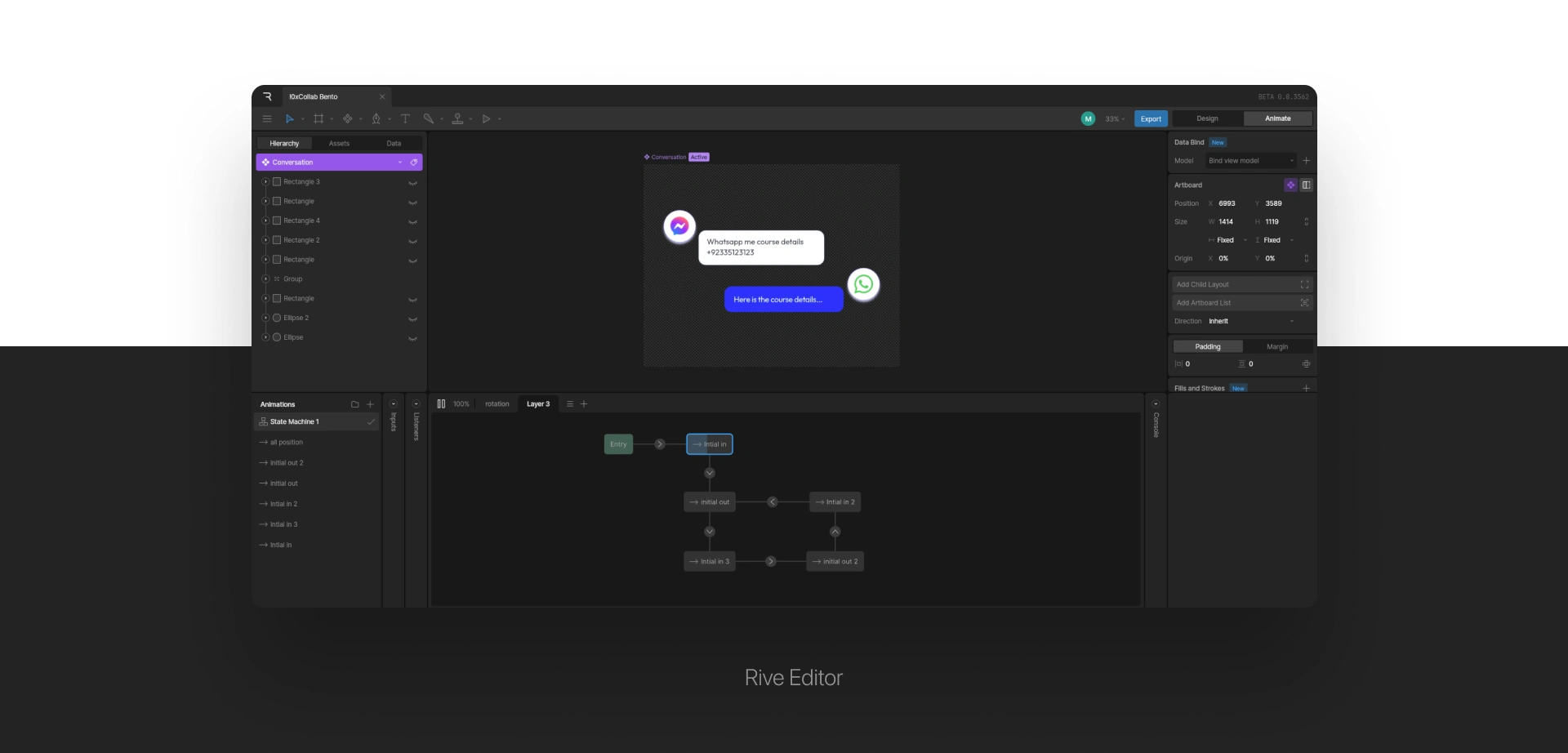Add a new animation with plus
The image size is (1568, 753).
[x=370, y=404]
